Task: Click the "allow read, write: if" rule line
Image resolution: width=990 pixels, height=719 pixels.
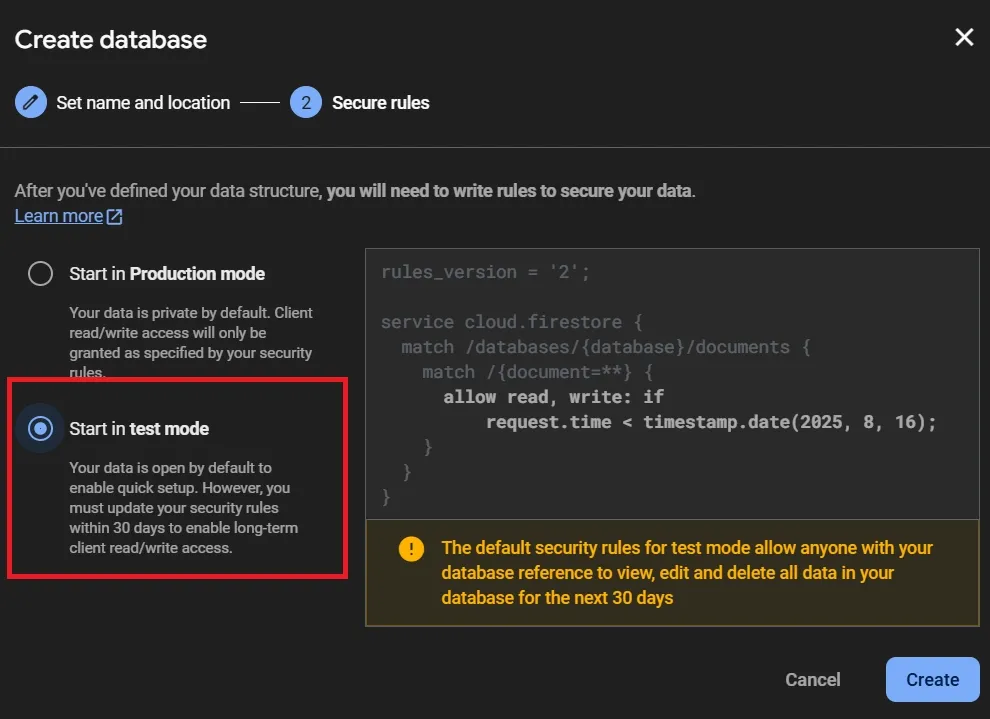Action: [x=554, y=397]
